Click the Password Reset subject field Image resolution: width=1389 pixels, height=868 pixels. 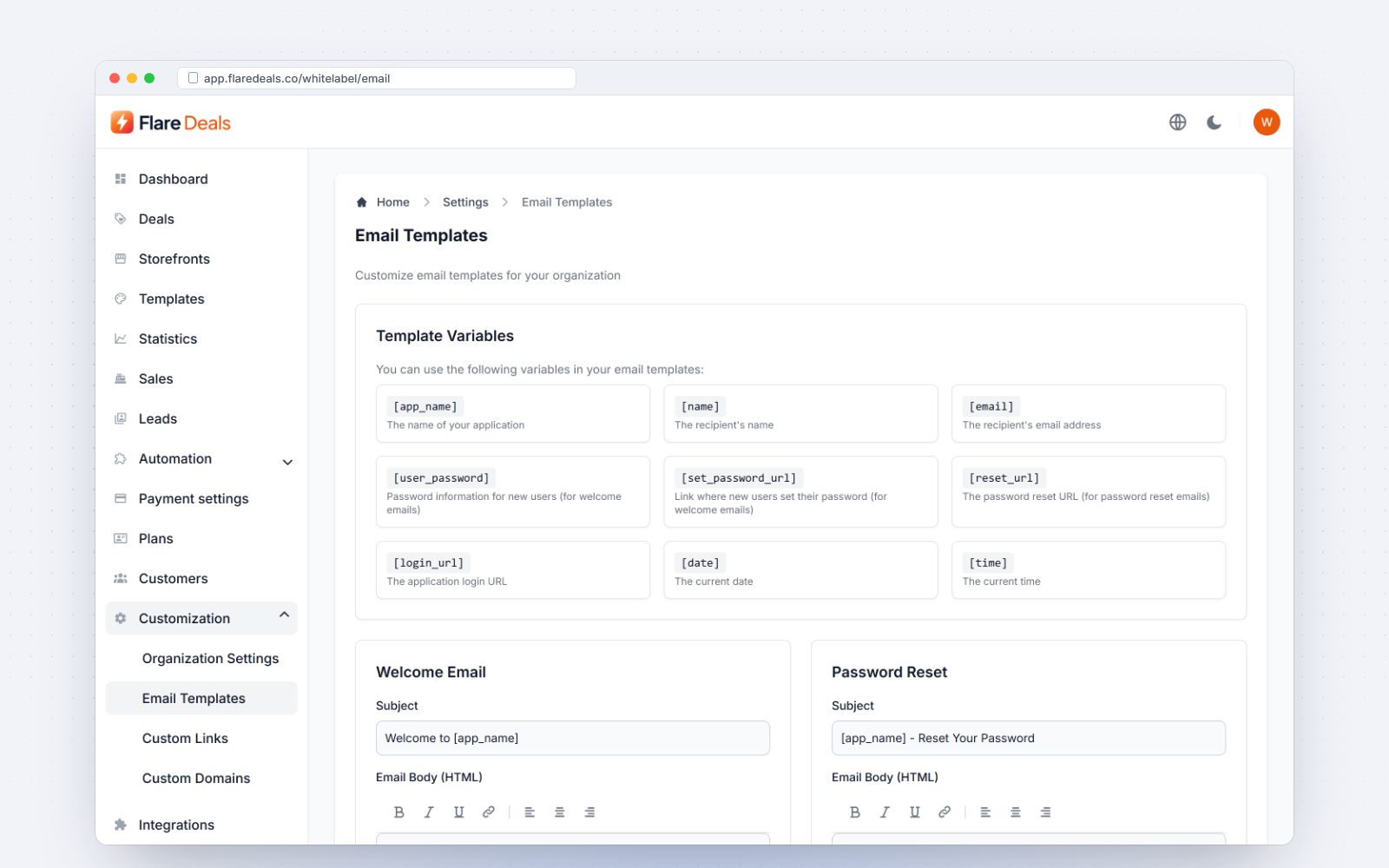coord(1029,738)
